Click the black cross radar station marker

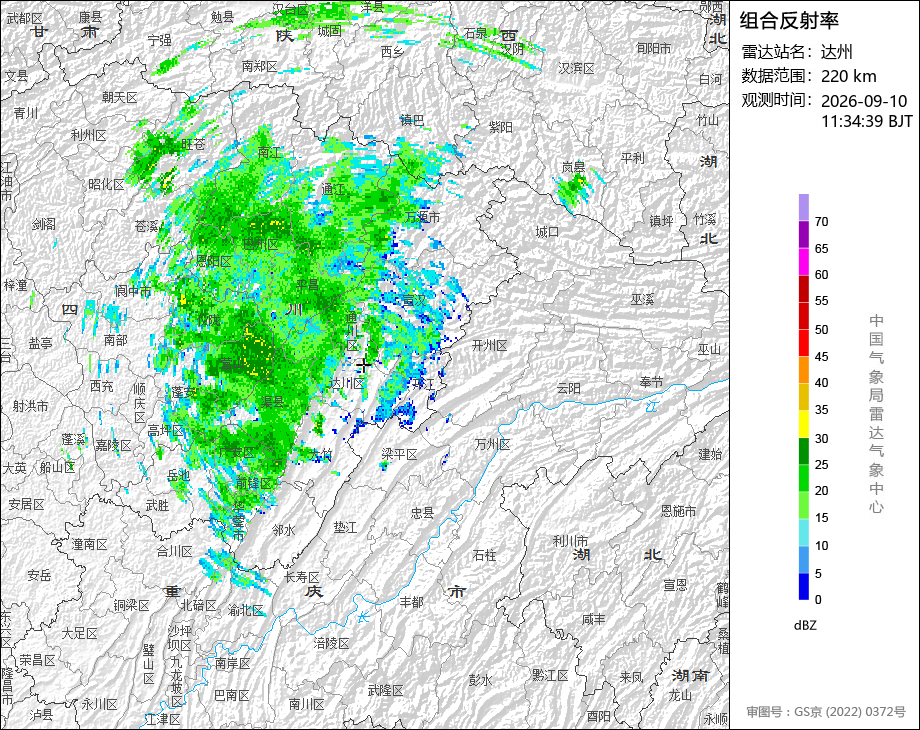[363, 365]
